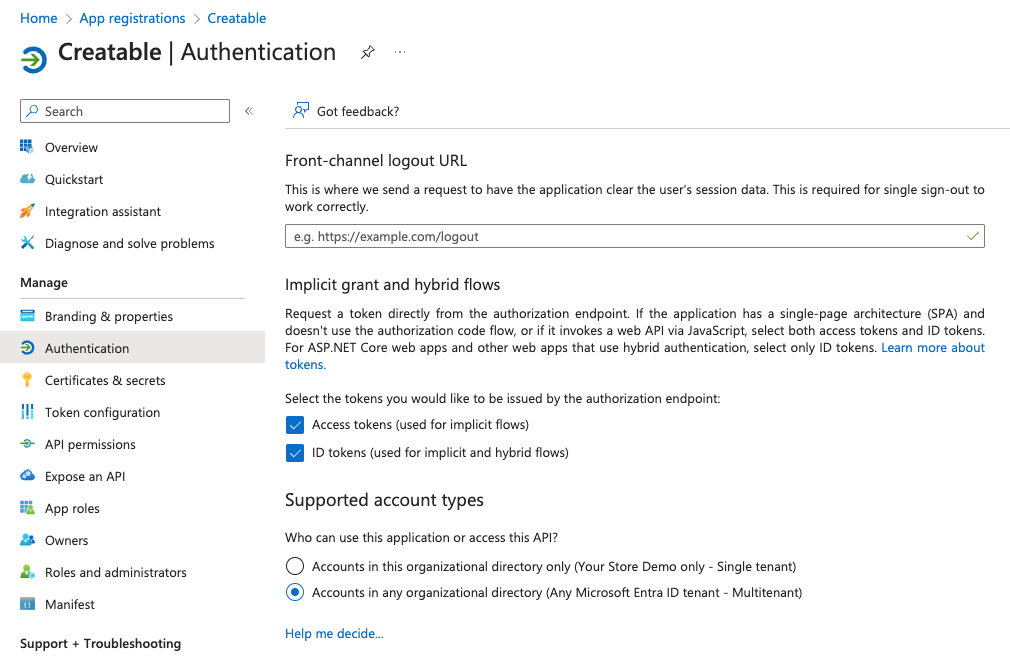Click the Help me decide link
Screen dimensions: 1010x659
coord(334,633)
